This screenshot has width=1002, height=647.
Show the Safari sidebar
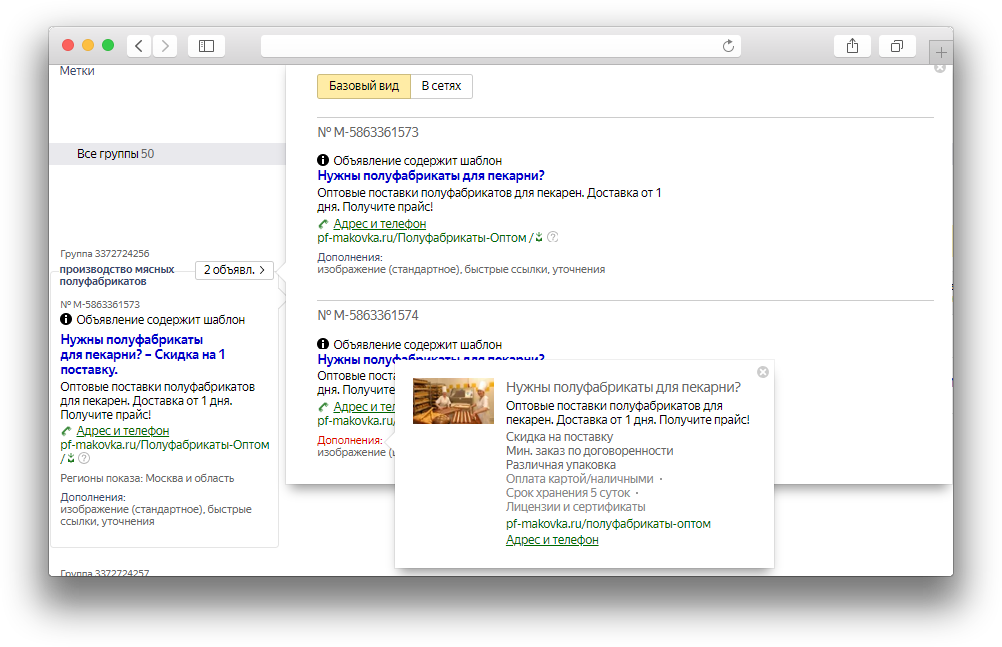click(x=206, y=46)
